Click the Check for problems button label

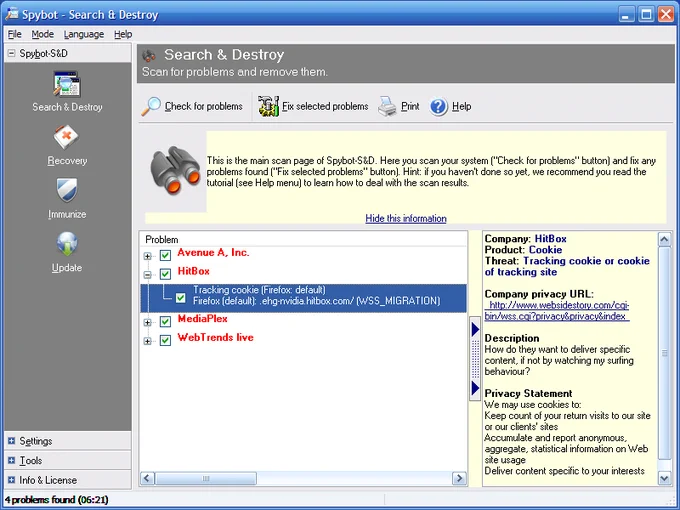(x=203, y=106)
